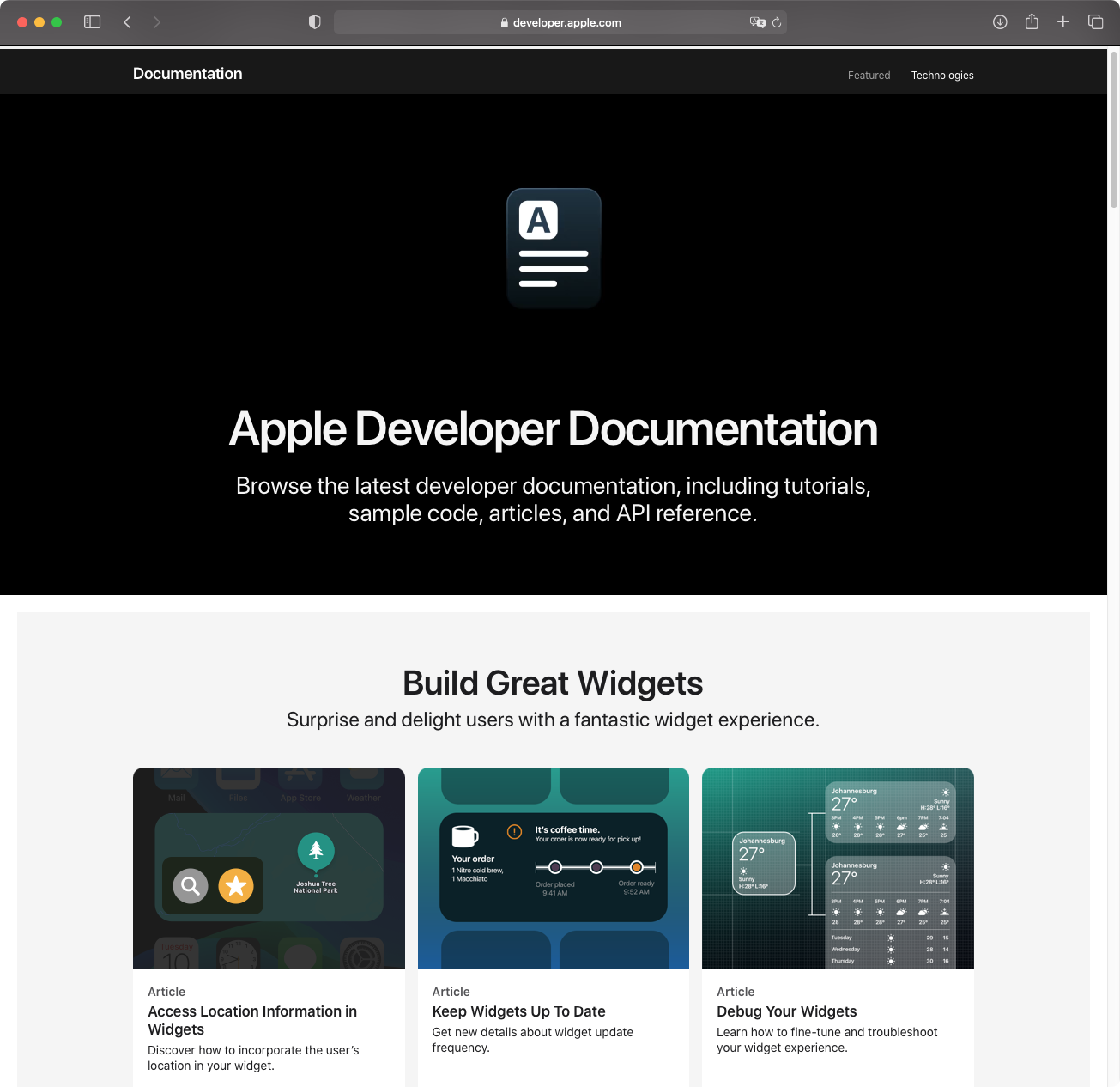Click the Apple Developer Documentation heading
This screenshot has width=1120, height=1087.
[x=554, y=428]
